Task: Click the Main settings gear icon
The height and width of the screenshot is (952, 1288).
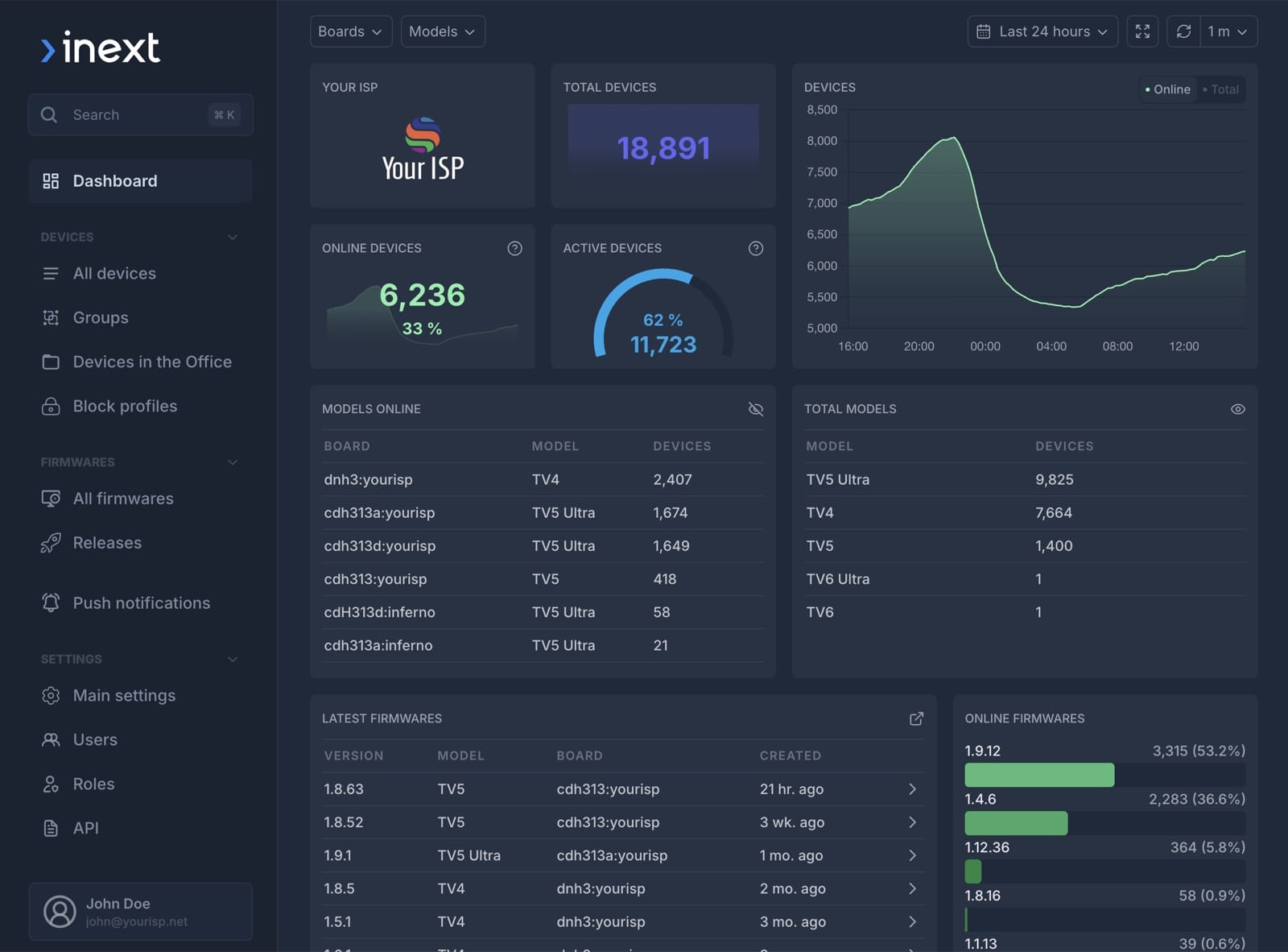Action: click(51, 696)
